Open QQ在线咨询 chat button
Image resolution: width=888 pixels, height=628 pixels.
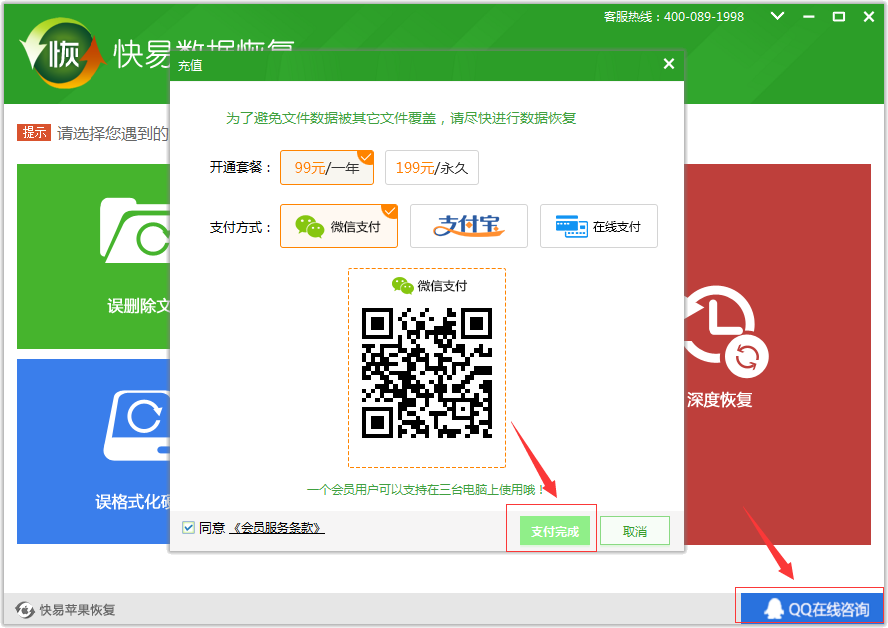coord(813,609)
